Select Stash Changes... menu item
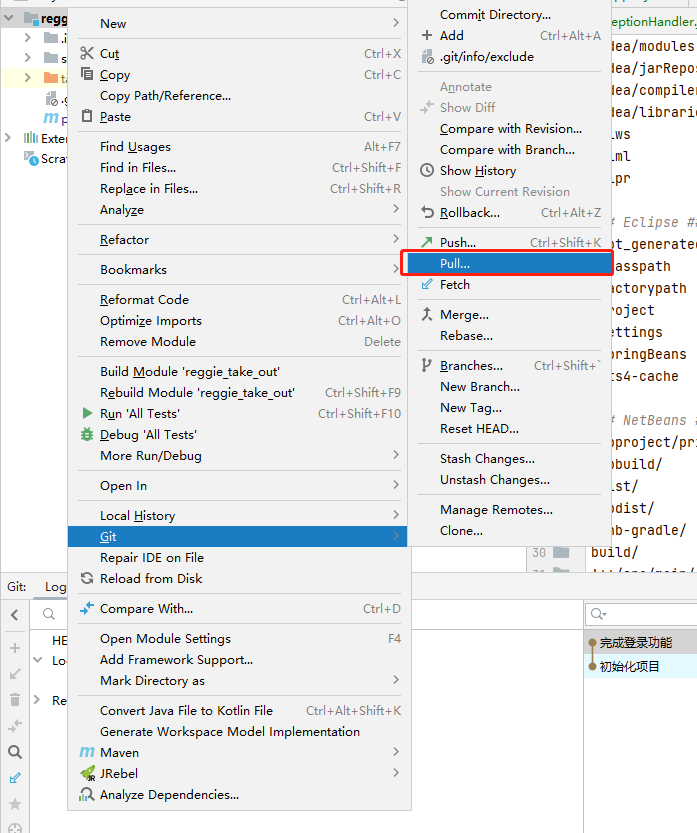 pyautogui.click(x=509, y=458)
